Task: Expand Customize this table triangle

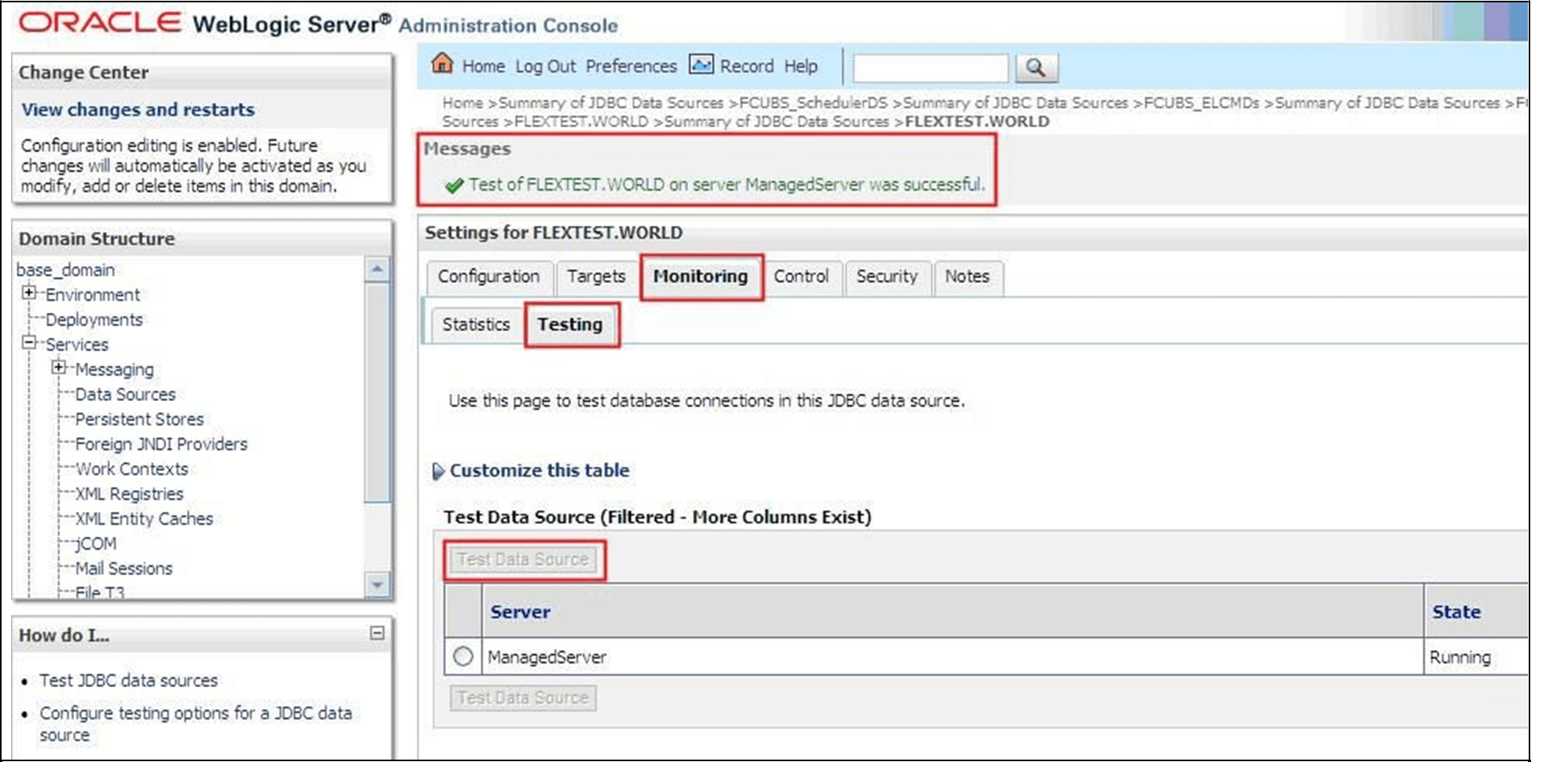Action: [x=438, y=471]
